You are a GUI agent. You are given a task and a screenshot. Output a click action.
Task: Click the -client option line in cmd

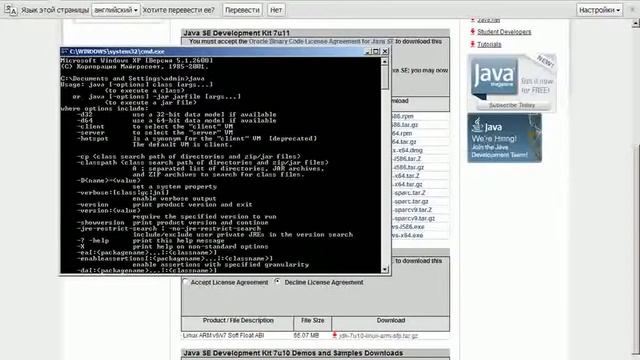pos(154,127)
